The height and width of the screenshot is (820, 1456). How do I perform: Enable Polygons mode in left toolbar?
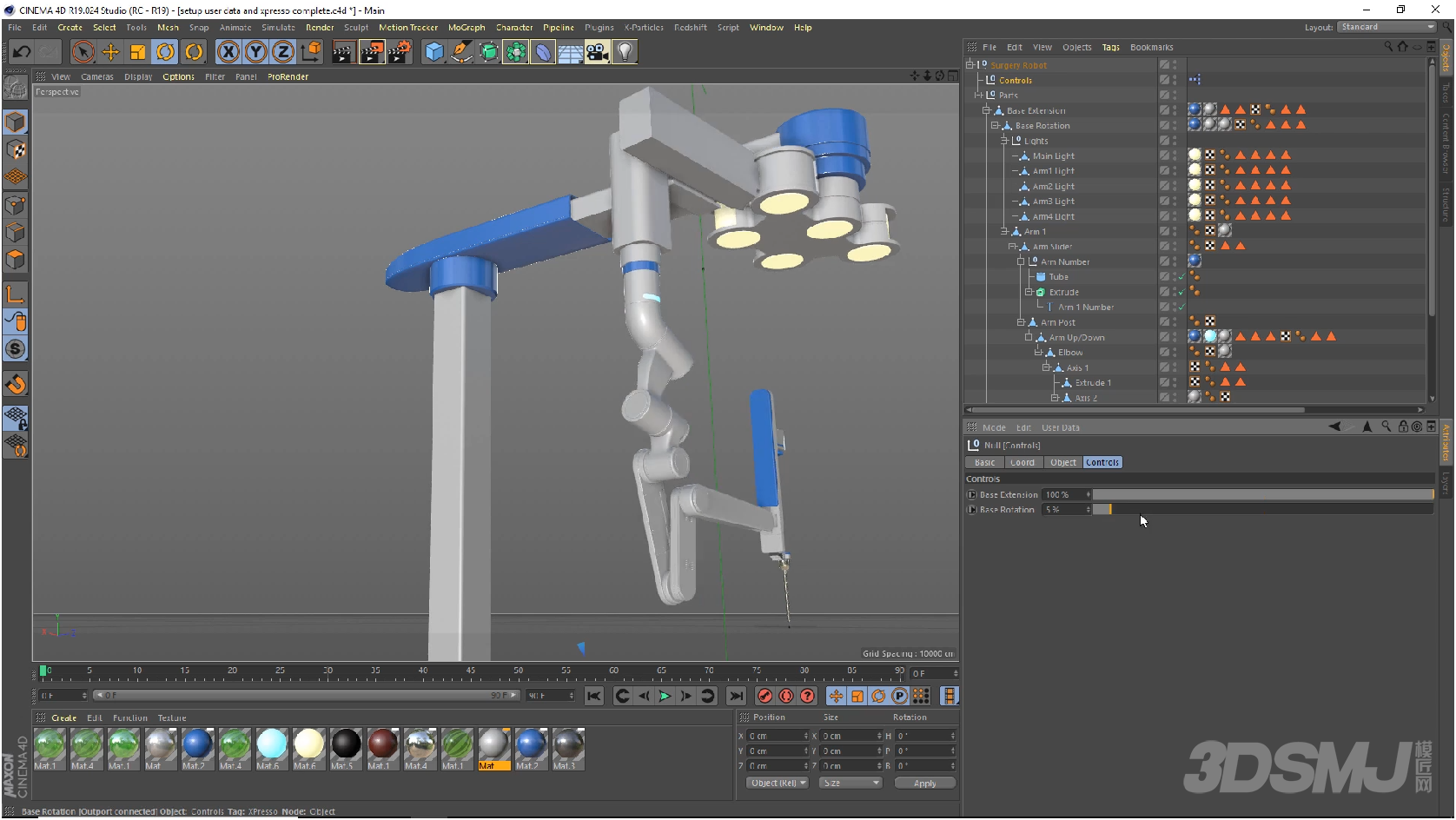tap(16, 260)
